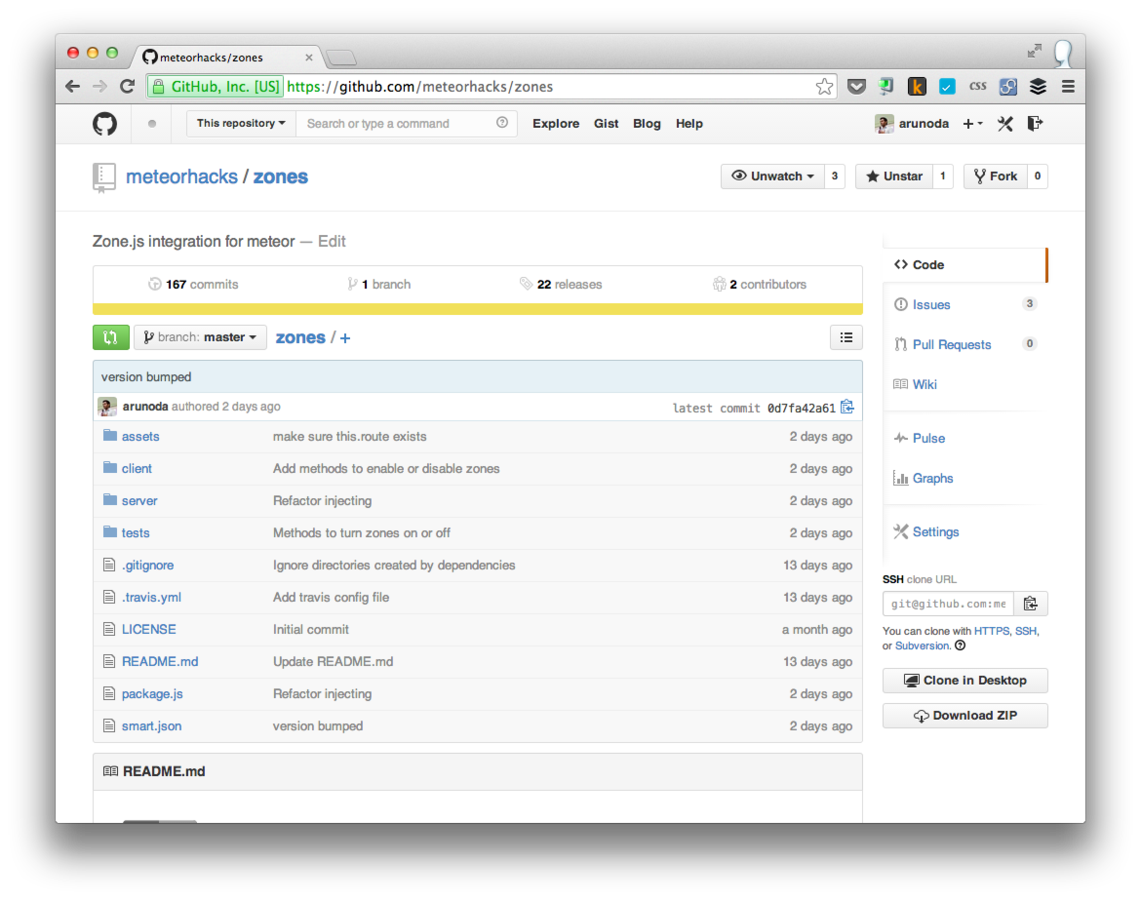Open the create new plus dropdown
The width and height of the screenshot is (1141, 900).
pos(973,124)
